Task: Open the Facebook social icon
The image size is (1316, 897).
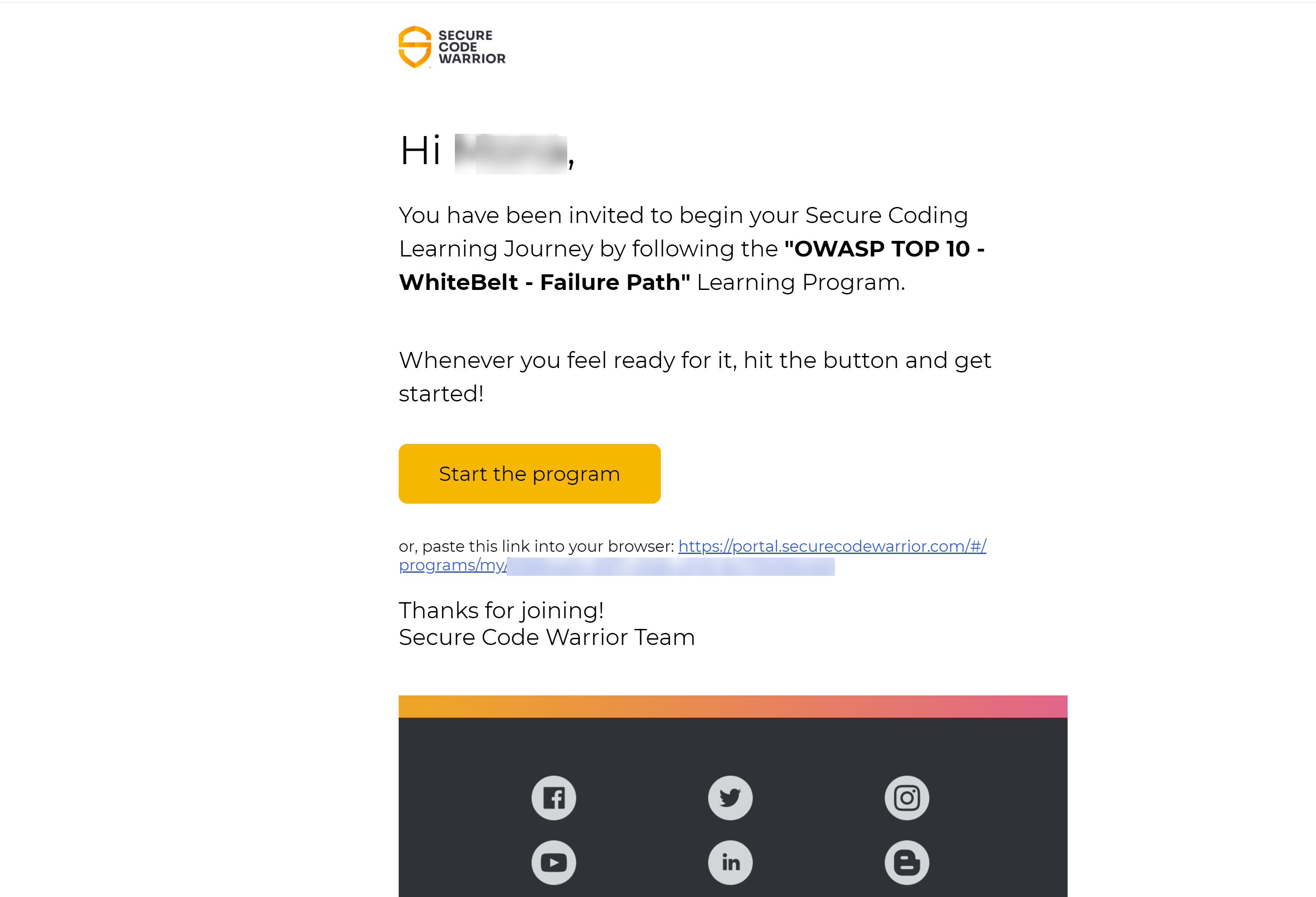Action: pyautogui.click(x=554, y=798)
